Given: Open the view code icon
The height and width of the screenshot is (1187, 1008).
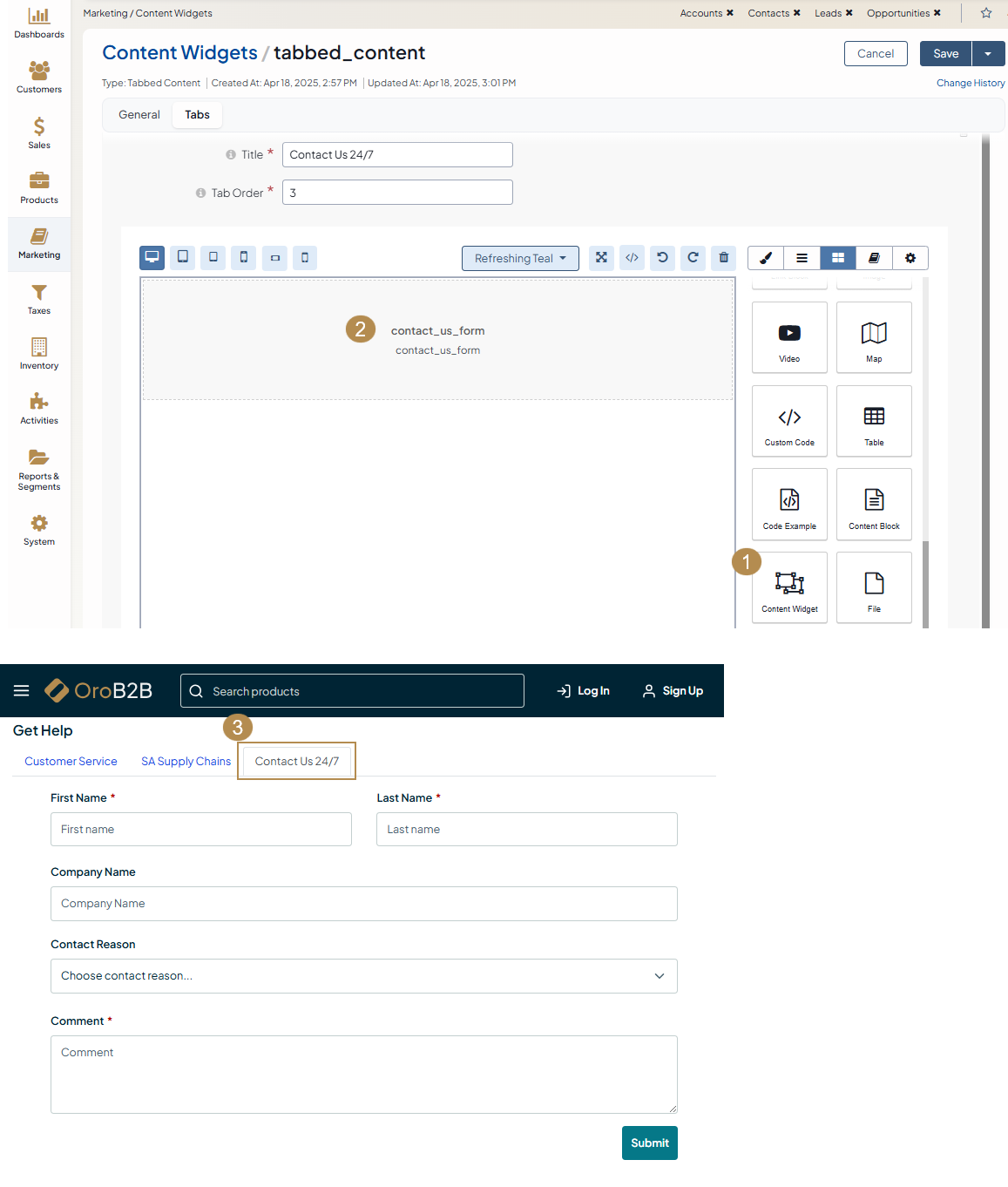Looking at the screenshot, I should coord(633,258).
